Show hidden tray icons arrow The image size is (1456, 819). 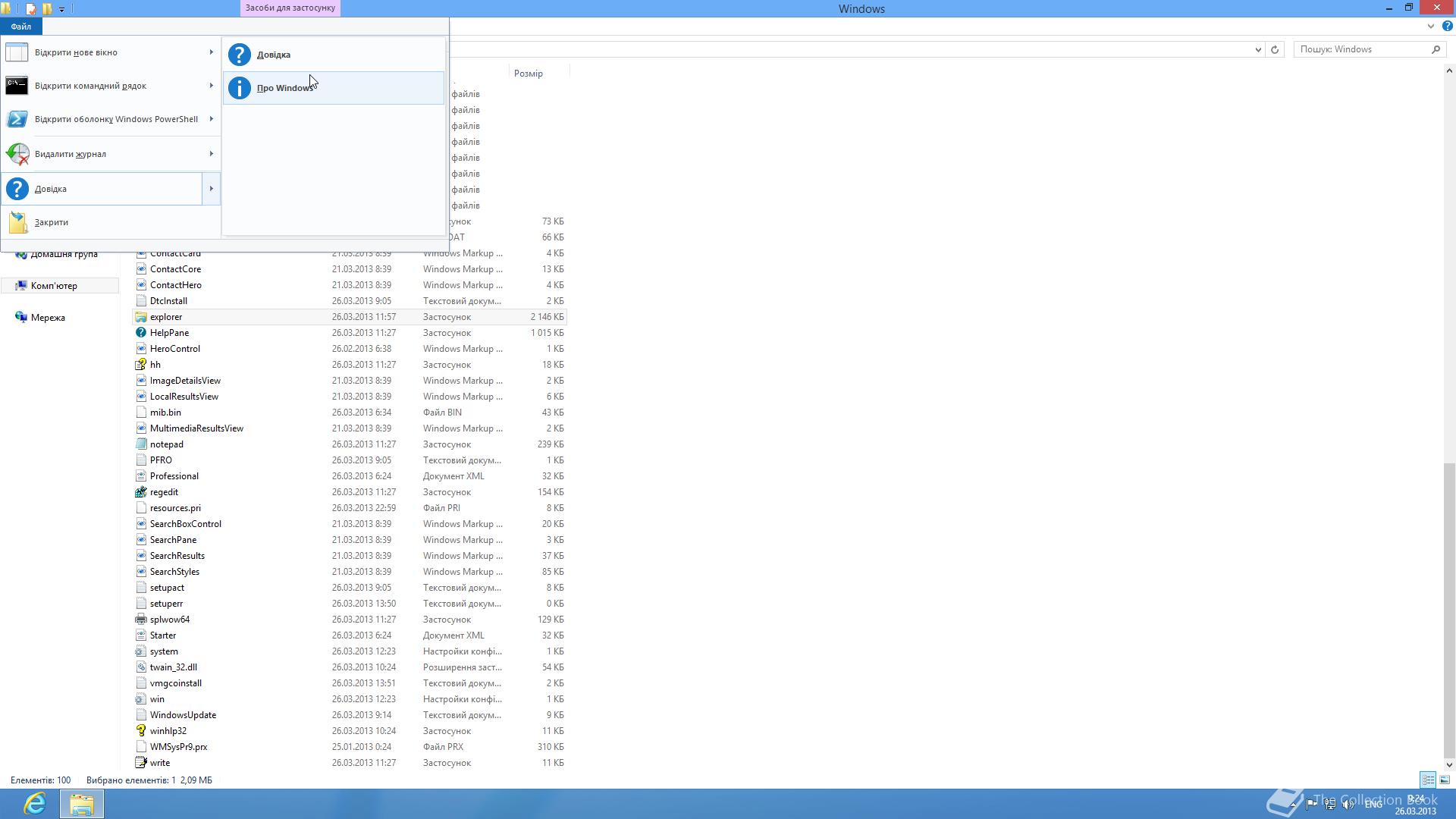[1293, 805]
